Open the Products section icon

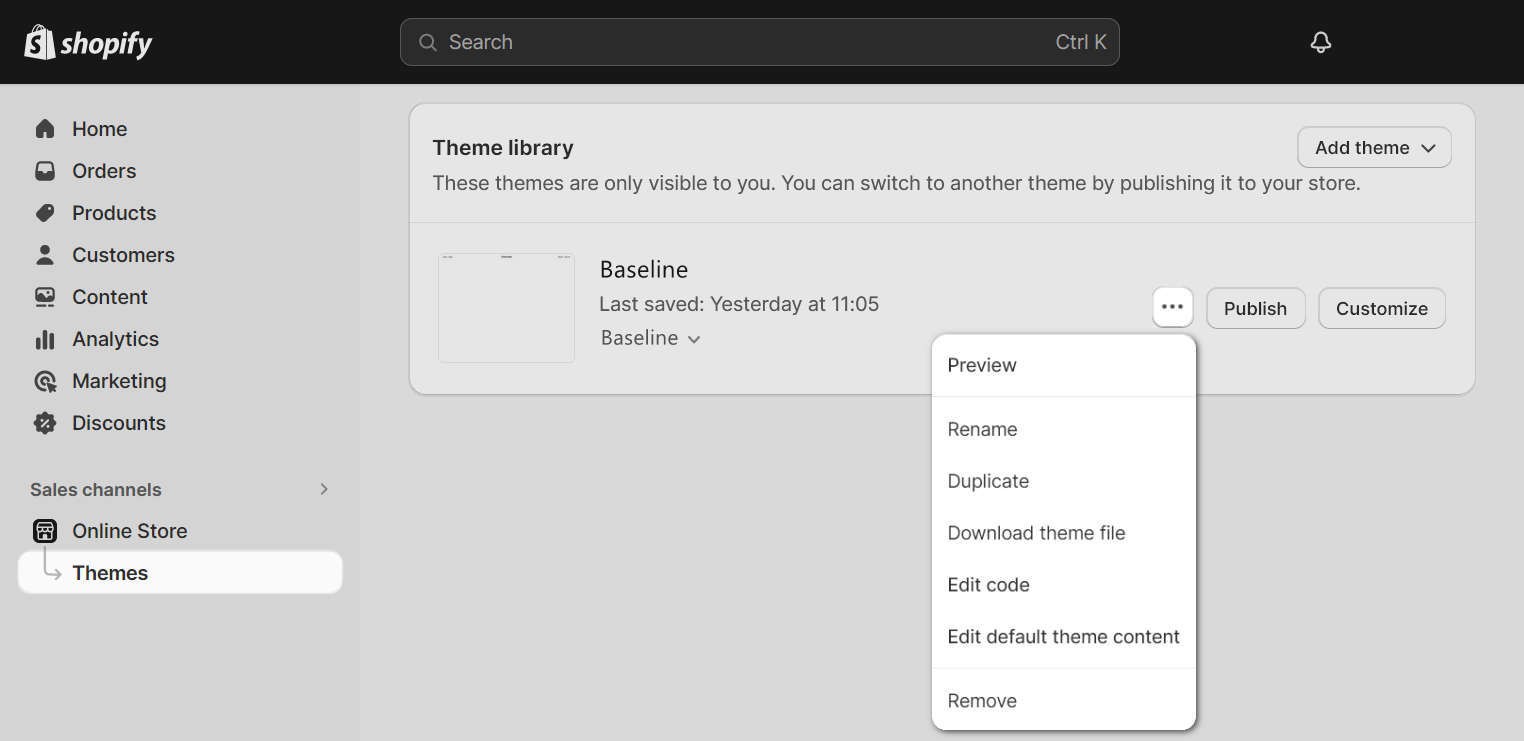tap(45, 212)
